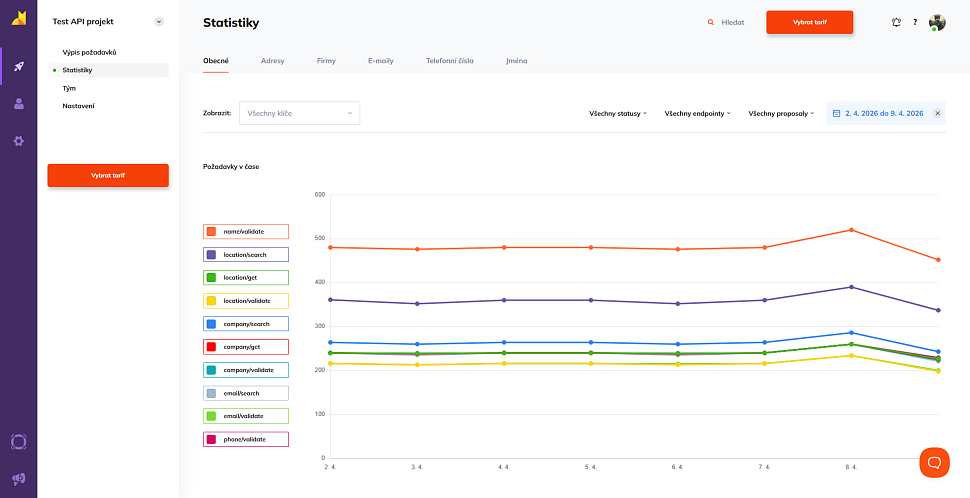Open Výpis požadavků in the sidebar
Screen dimensions: 970x498
(x=90, y=52)
